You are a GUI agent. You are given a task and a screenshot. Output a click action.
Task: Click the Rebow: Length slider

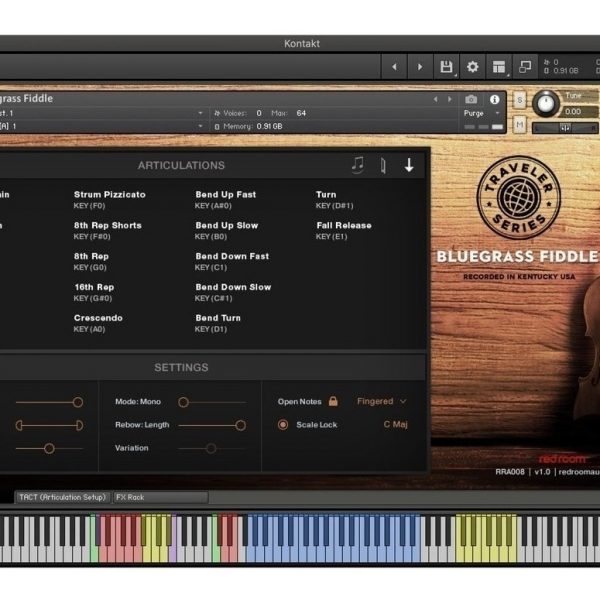tap(212, 425)
